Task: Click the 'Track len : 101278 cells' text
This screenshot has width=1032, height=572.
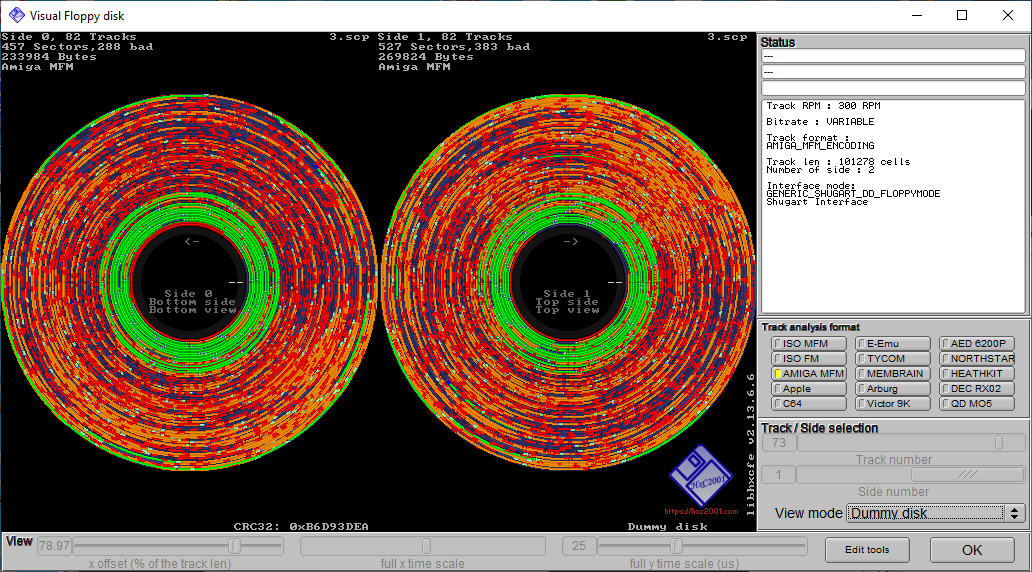Action: [838, 162]
